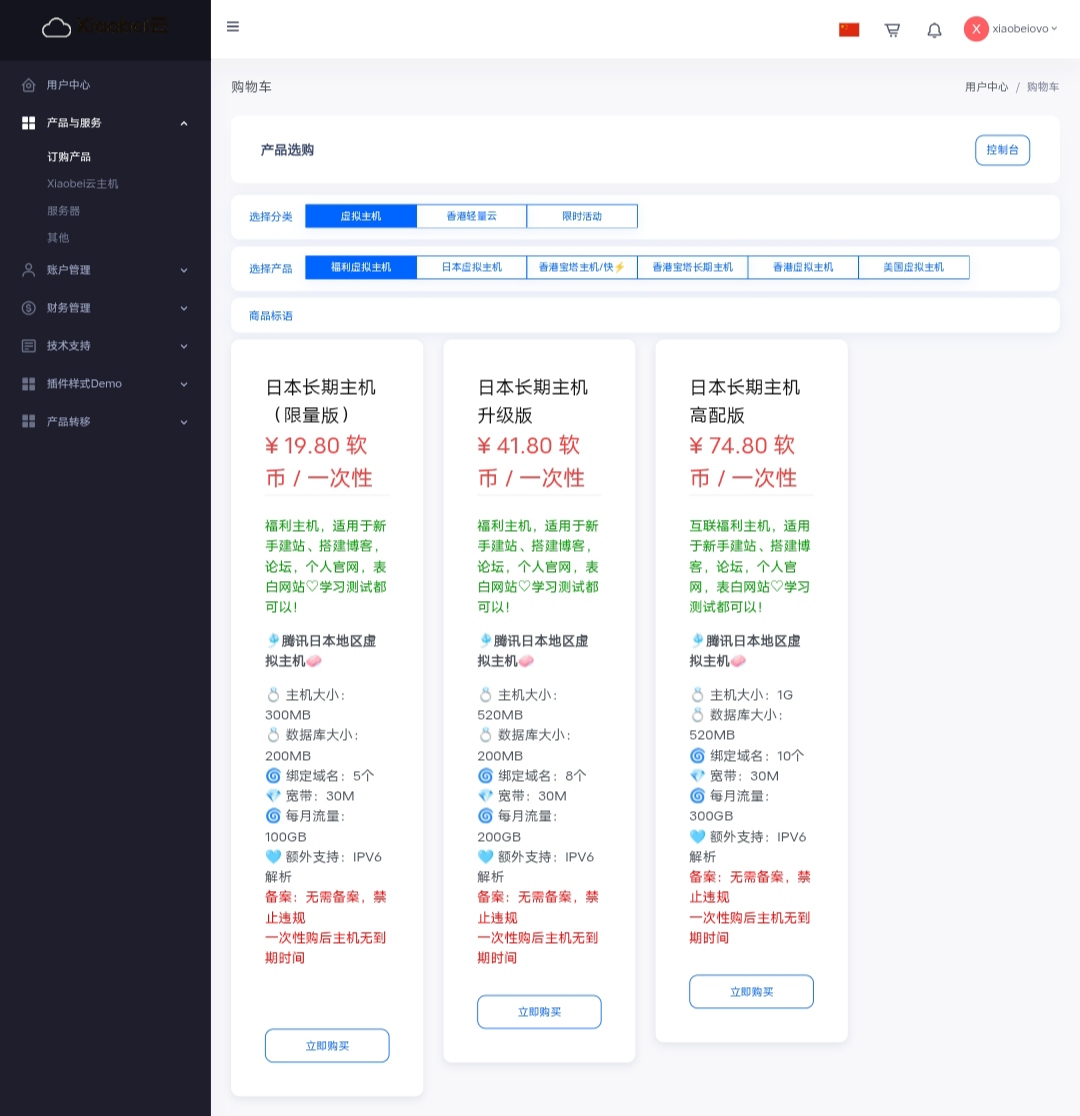Click 立即购买 for 升级版 plan
This screenshot has height=1116, width=1080.
540,1012
